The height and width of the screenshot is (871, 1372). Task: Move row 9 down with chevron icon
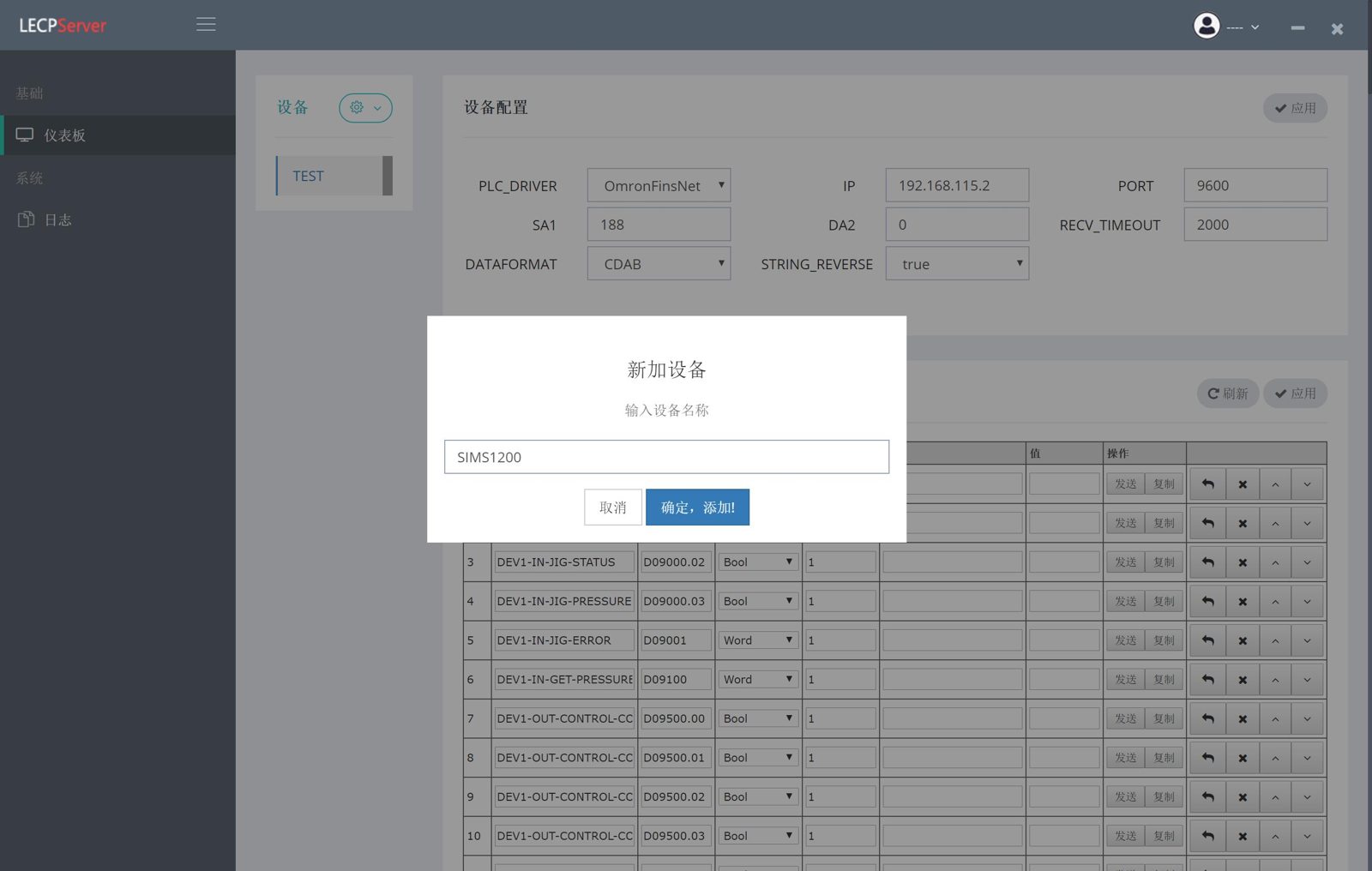tap(1308, 797)
